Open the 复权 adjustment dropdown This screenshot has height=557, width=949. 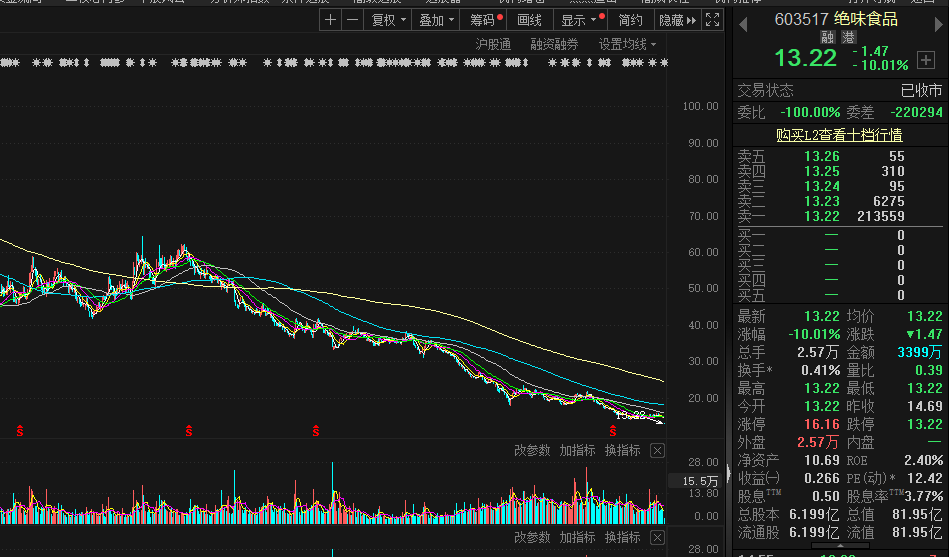coord(387,20)
